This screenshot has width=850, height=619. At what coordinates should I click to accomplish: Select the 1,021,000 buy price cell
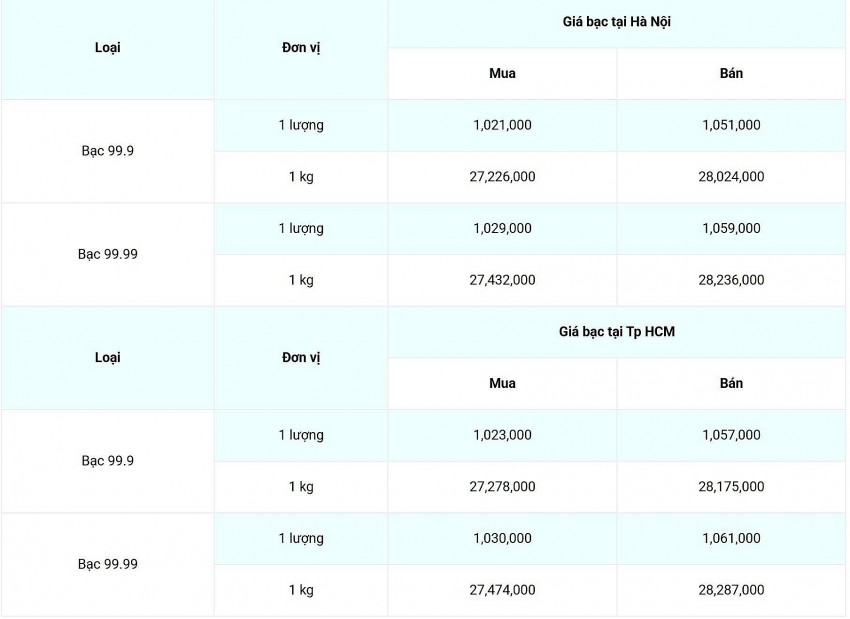(x=502, y=125)
